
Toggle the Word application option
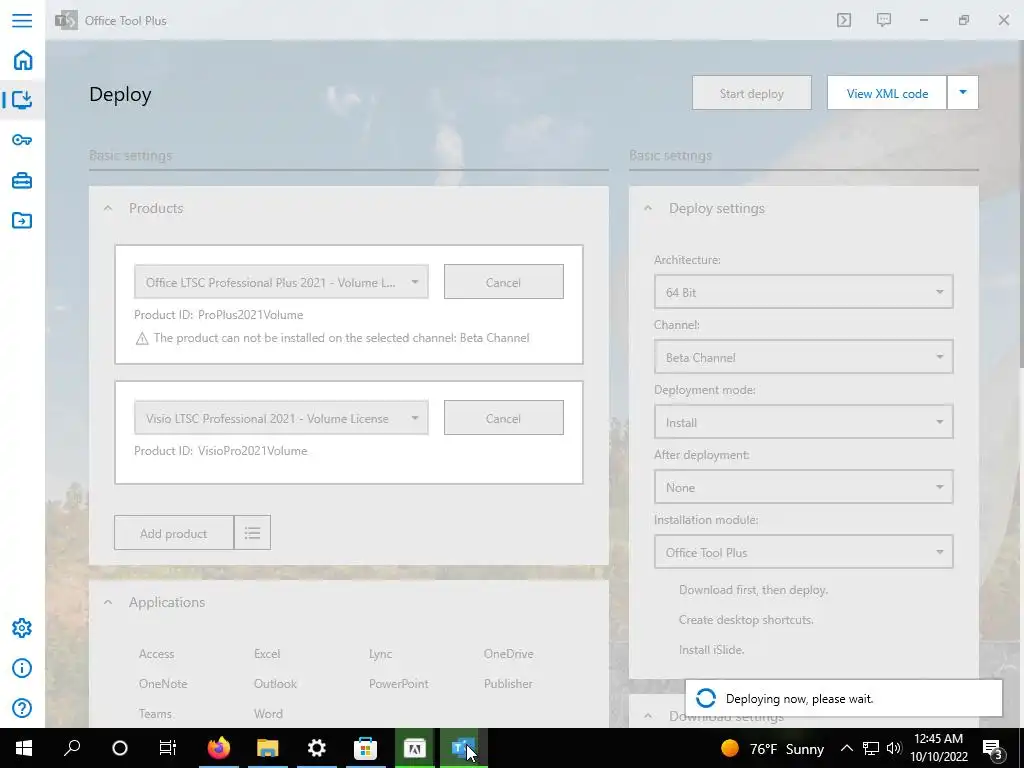[268, 714]
